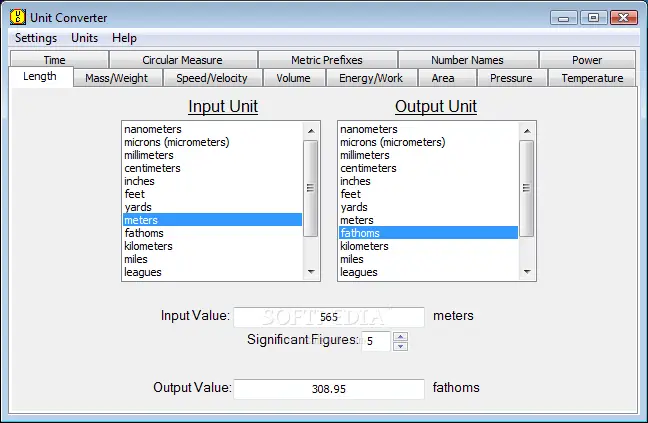Viewport: 648px width, 423px height.
Task: Click Input Unit list scroll down arrow
Action: 311,272
